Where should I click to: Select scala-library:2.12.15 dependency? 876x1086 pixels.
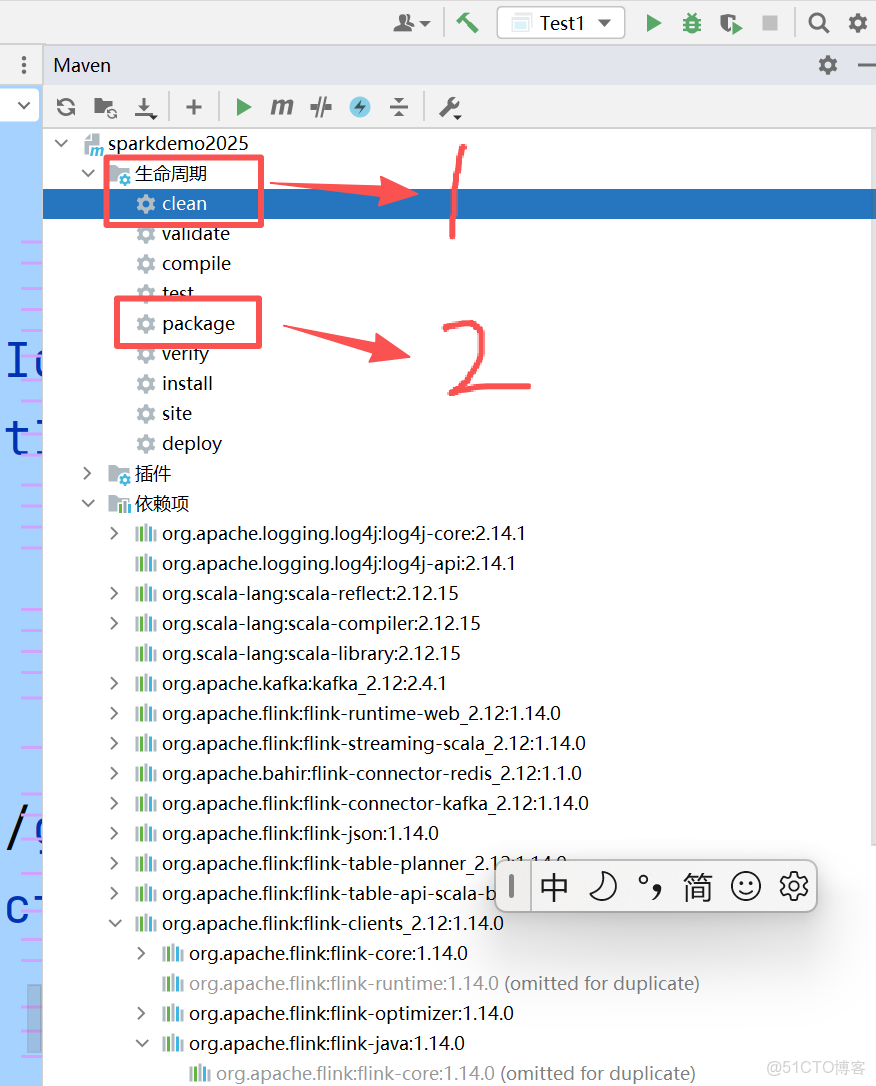coord(311,654)
